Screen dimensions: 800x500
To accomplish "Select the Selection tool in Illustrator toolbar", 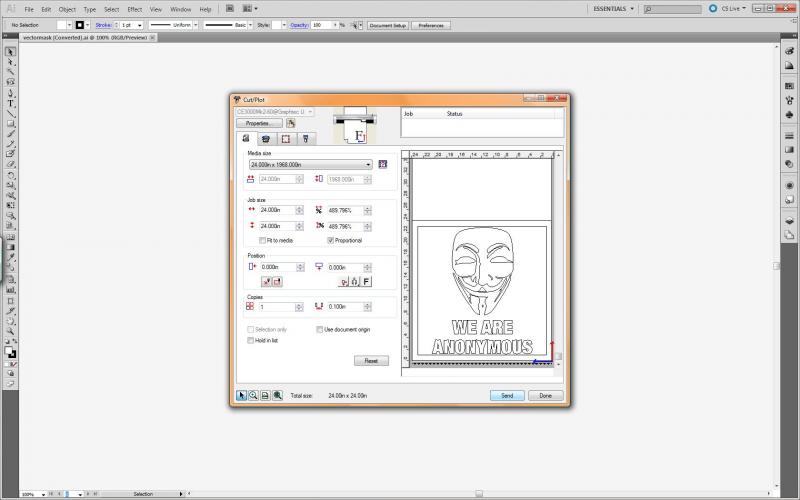I will pos(10,52).
